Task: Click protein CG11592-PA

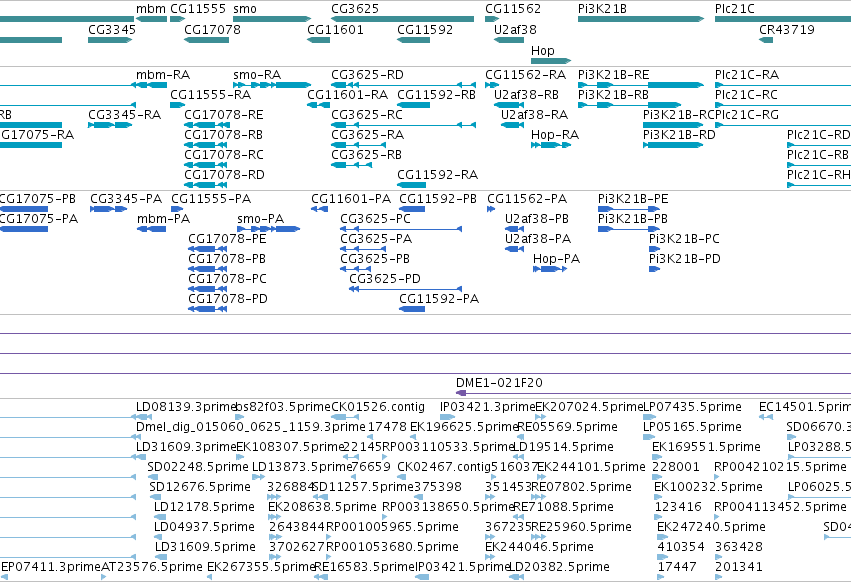Action: [412, 309]
